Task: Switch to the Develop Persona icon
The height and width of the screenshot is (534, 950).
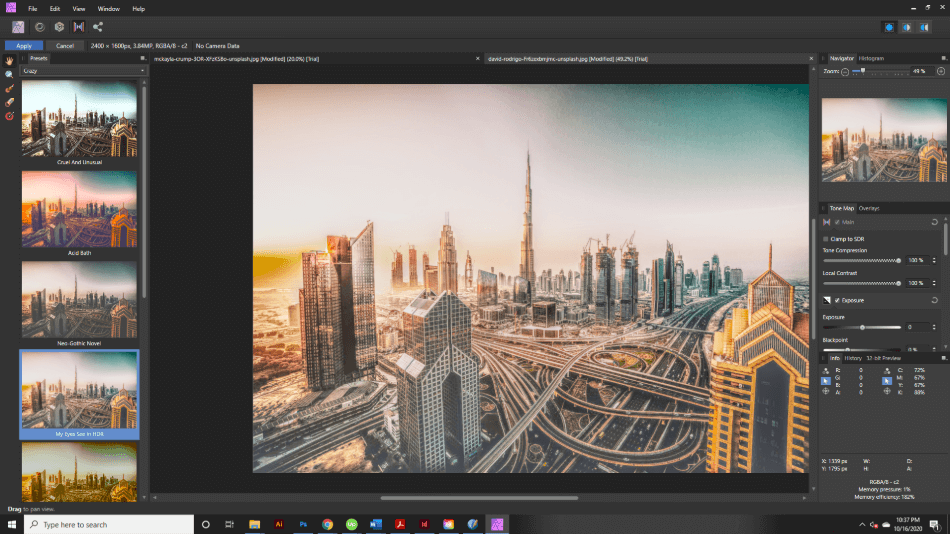Action: coord(59,27)
